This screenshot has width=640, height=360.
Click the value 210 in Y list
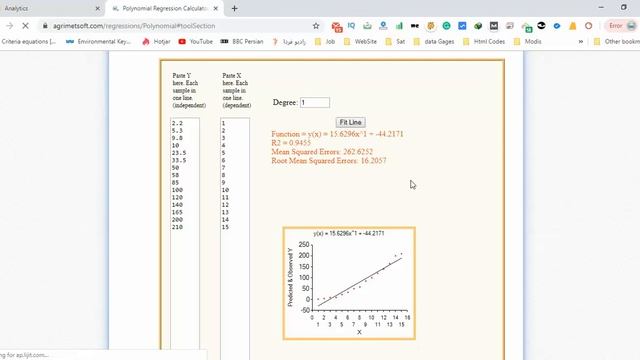tap(177, 227)
